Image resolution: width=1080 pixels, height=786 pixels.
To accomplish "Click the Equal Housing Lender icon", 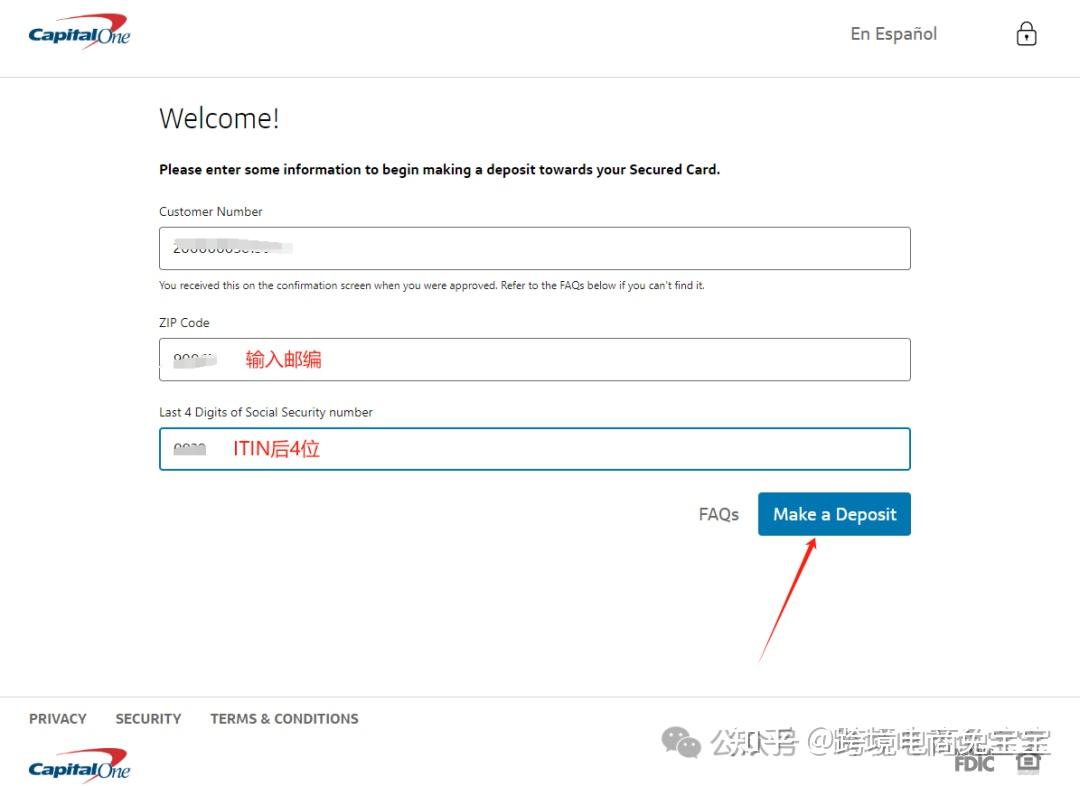I will (x=1030, y=762).
